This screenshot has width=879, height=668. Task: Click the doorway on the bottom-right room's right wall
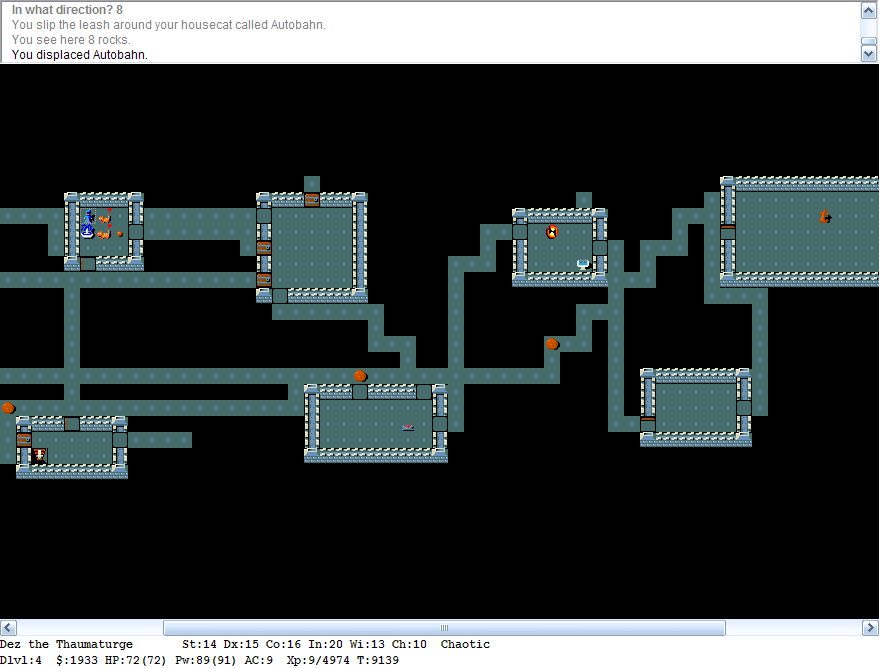coord(744,407)
